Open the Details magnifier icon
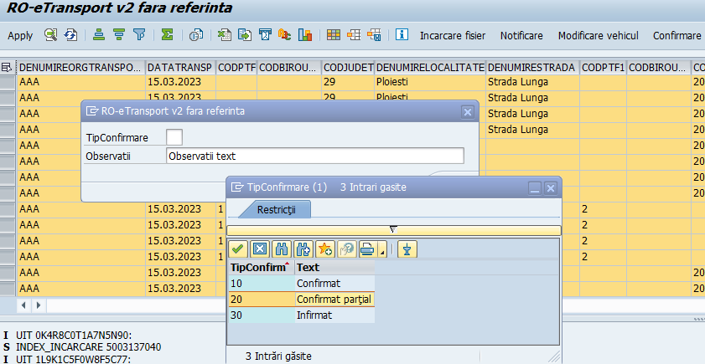The height and width of the screenshot is (364, 705). 50,35
